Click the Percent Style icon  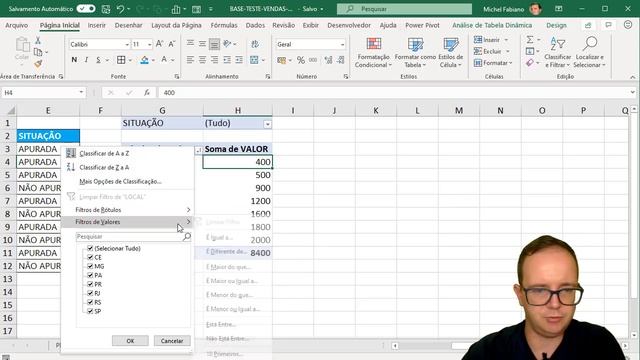coord(301,60)
